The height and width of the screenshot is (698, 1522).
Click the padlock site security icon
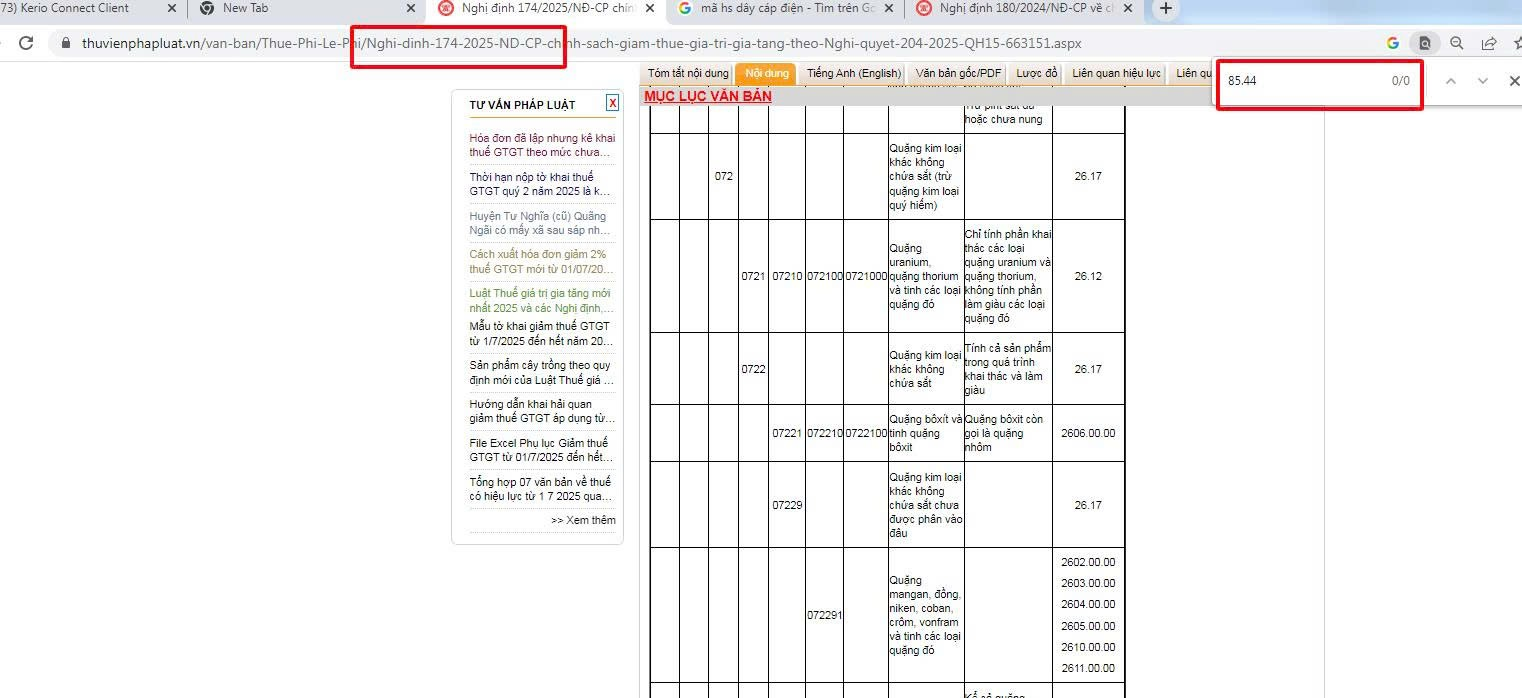pos(66,44)
